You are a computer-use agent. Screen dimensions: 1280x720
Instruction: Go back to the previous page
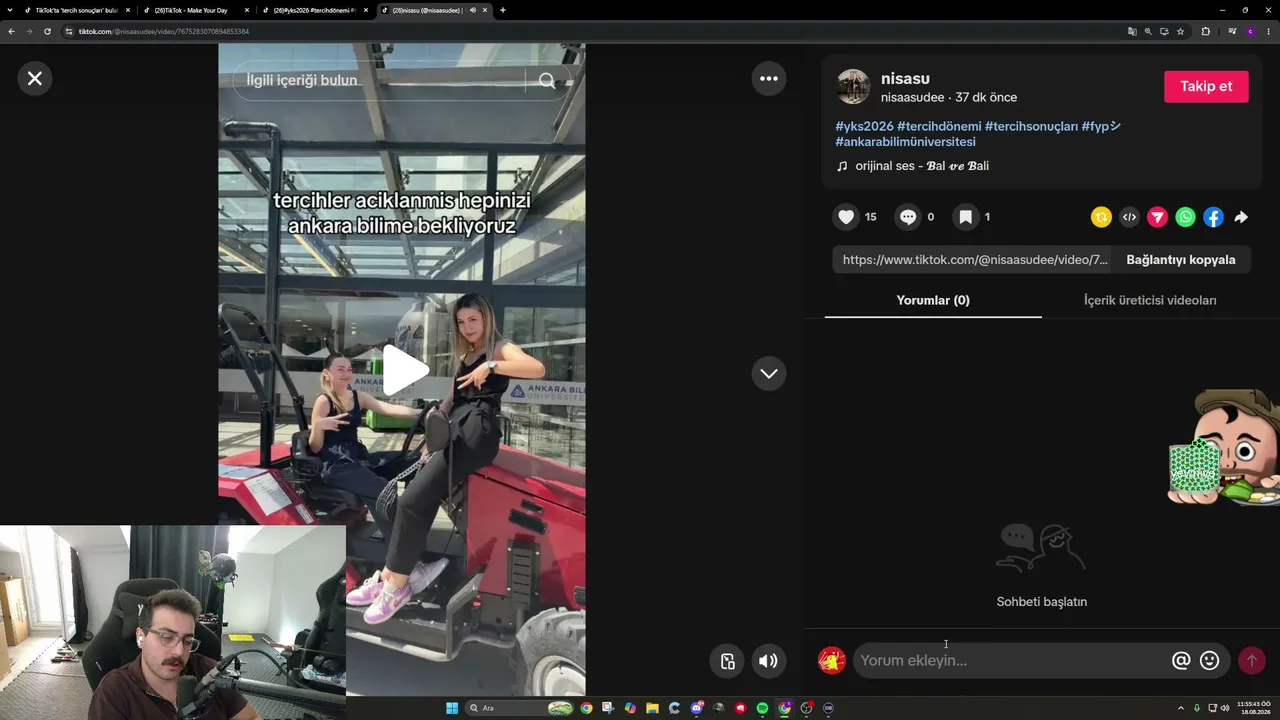coord(11,31)
